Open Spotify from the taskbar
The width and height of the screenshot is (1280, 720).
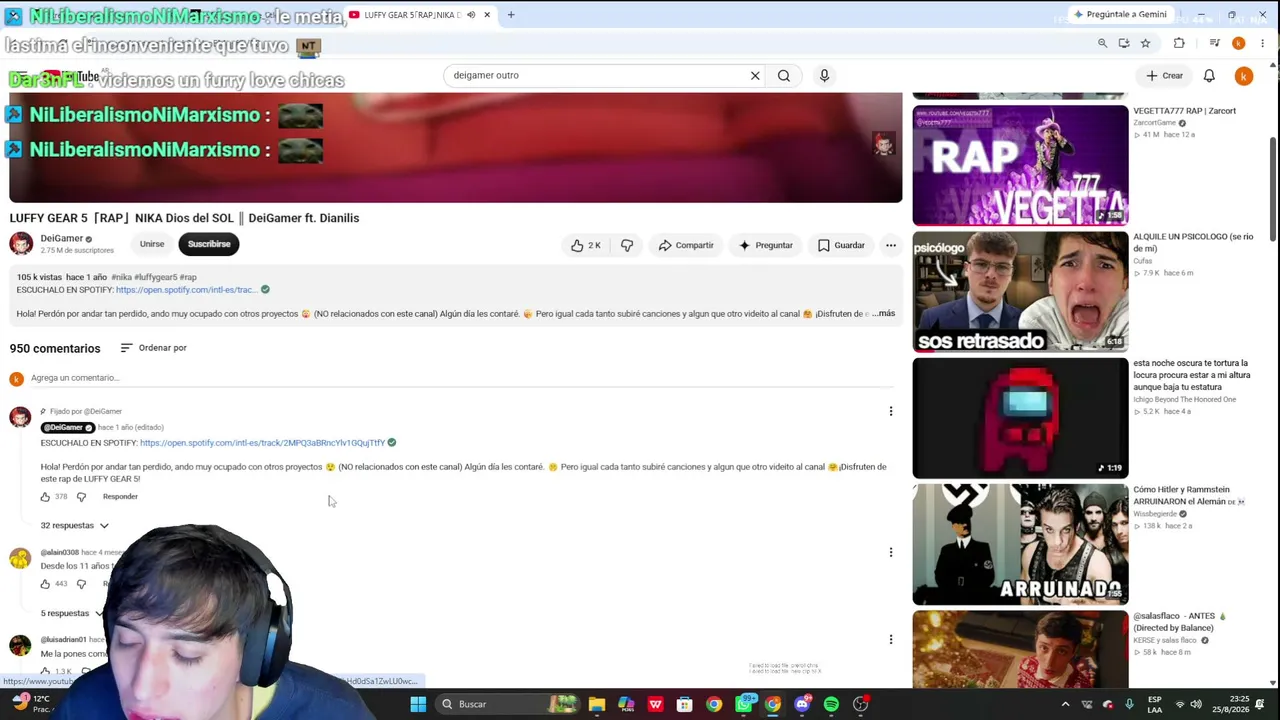coord(831,704)
